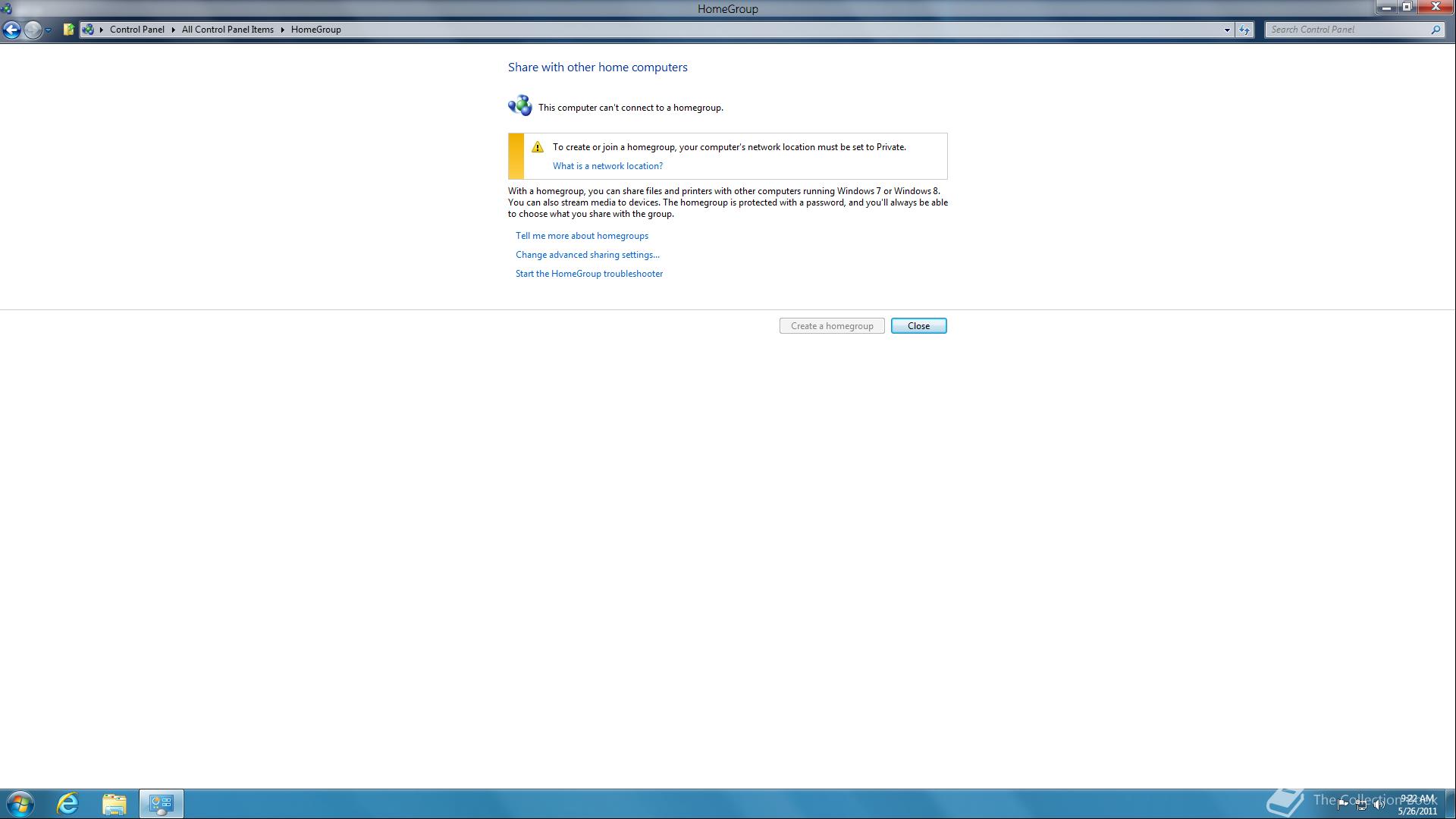The width and height of the screenshot is (1456, 819).
Task: Click the refresh address bar icon
Action: tap(1244, 30)
